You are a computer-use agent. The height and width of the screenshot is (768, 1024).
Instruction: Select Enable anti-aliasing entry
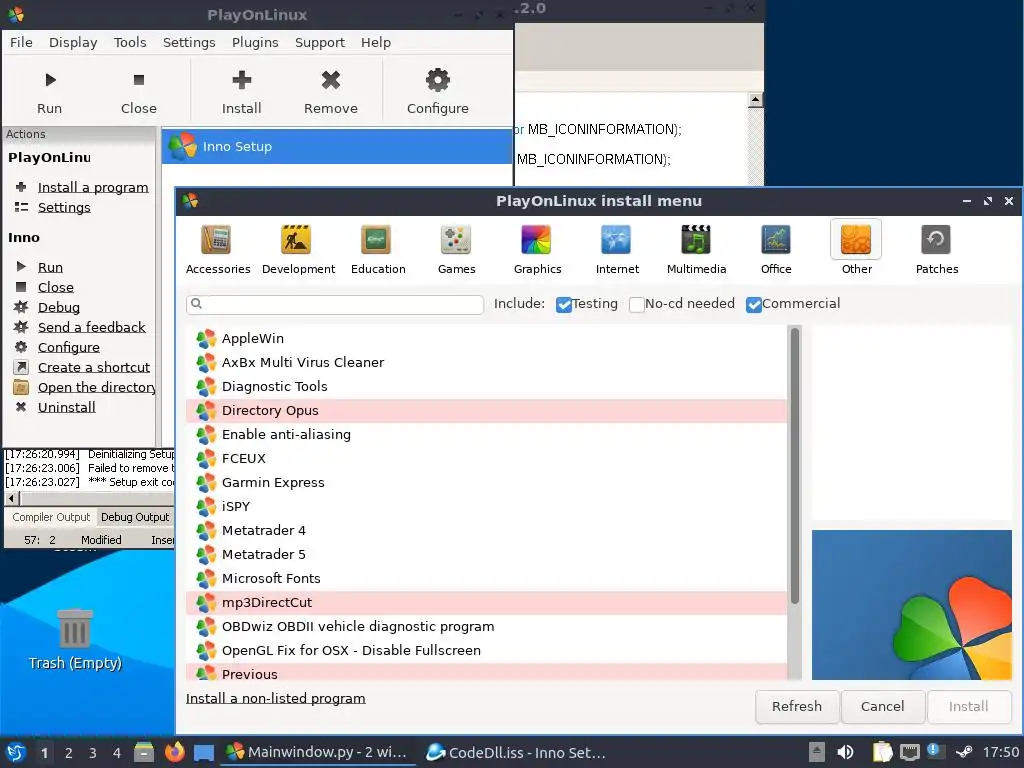(x=487, y=434)
